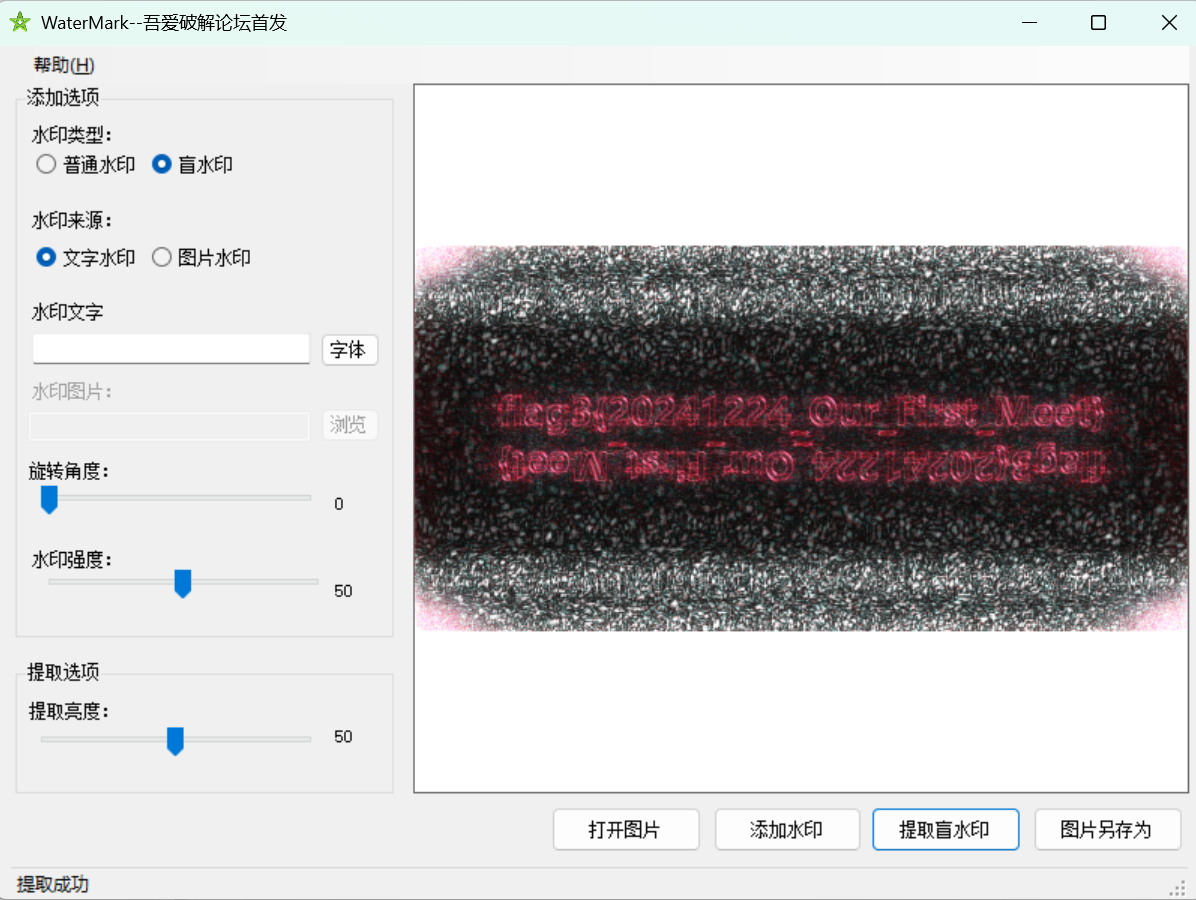
Task: Click the 提取盲水印 button
Action: tap(945, 829)
